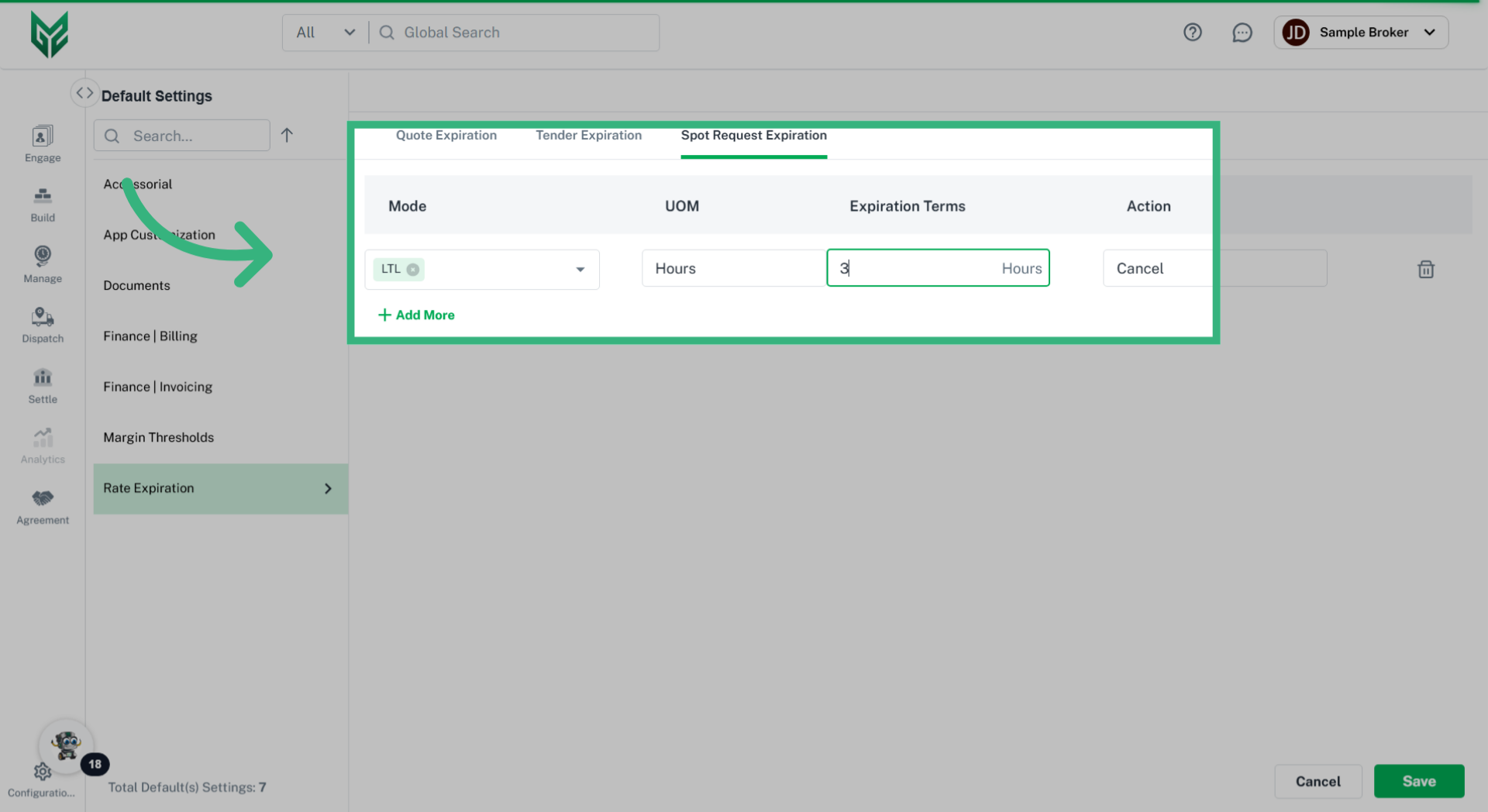Expand the Mode dropdown showing LTL

580,269
